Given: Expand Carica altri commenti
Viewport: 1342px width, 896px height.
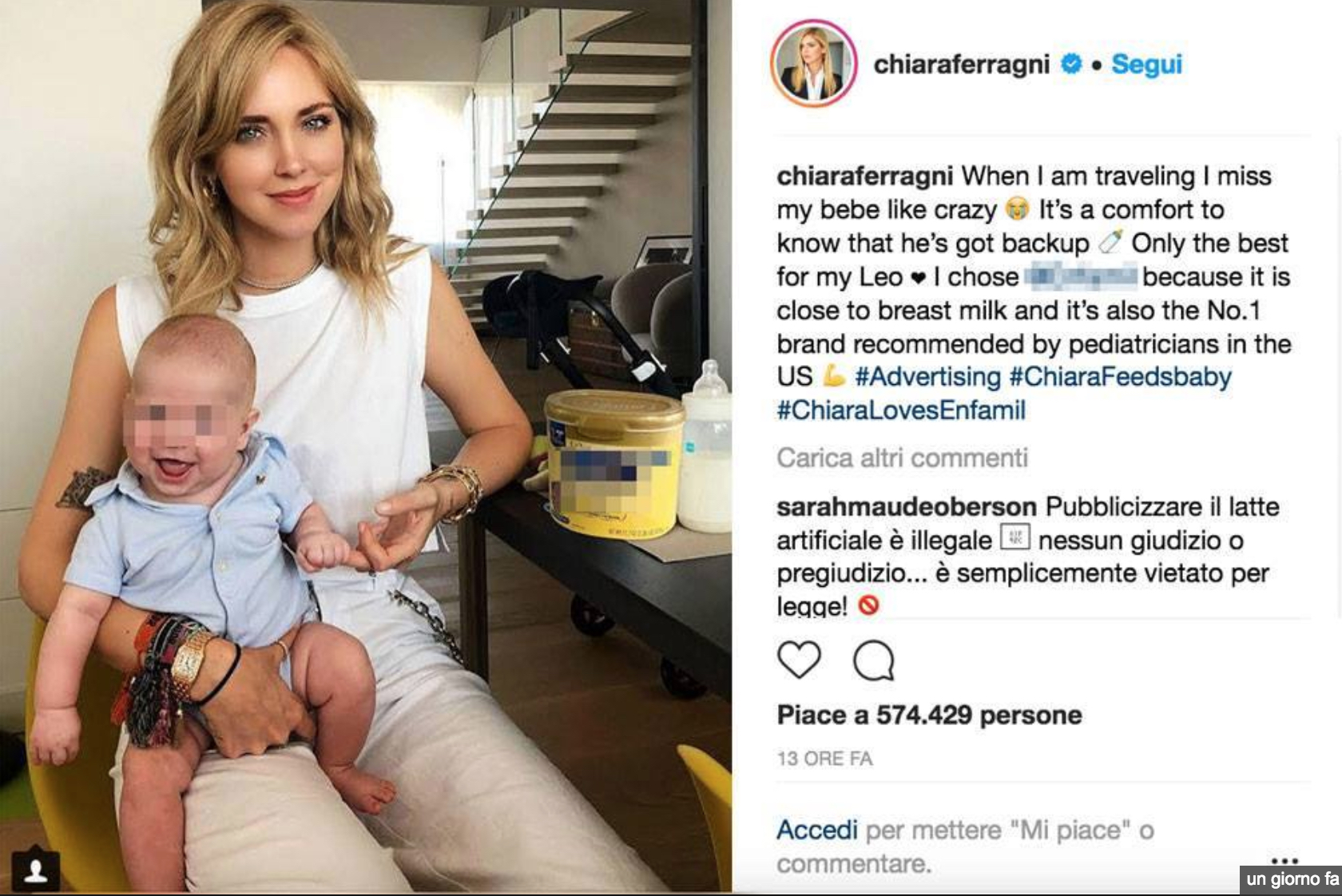Looking at the screenshot, I should click(902, 458).
